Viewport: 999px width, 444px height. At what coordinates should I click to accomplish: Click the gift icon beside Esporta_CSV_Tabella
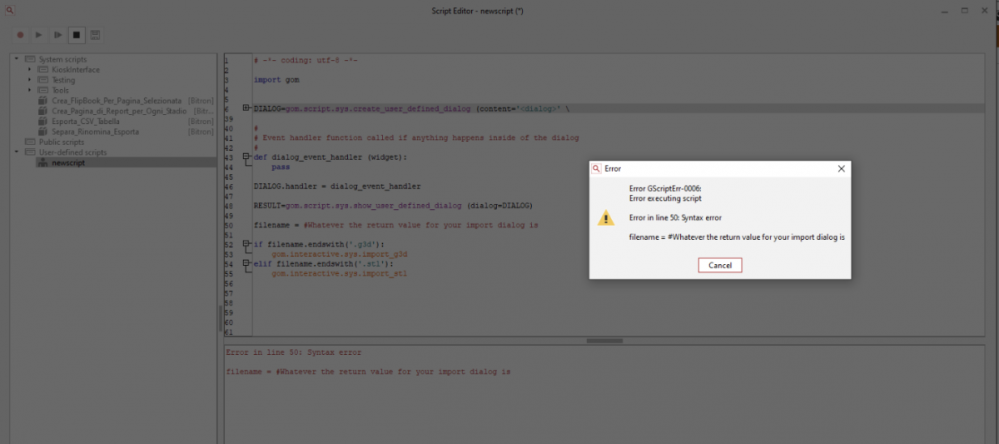[x=43, y=121]
